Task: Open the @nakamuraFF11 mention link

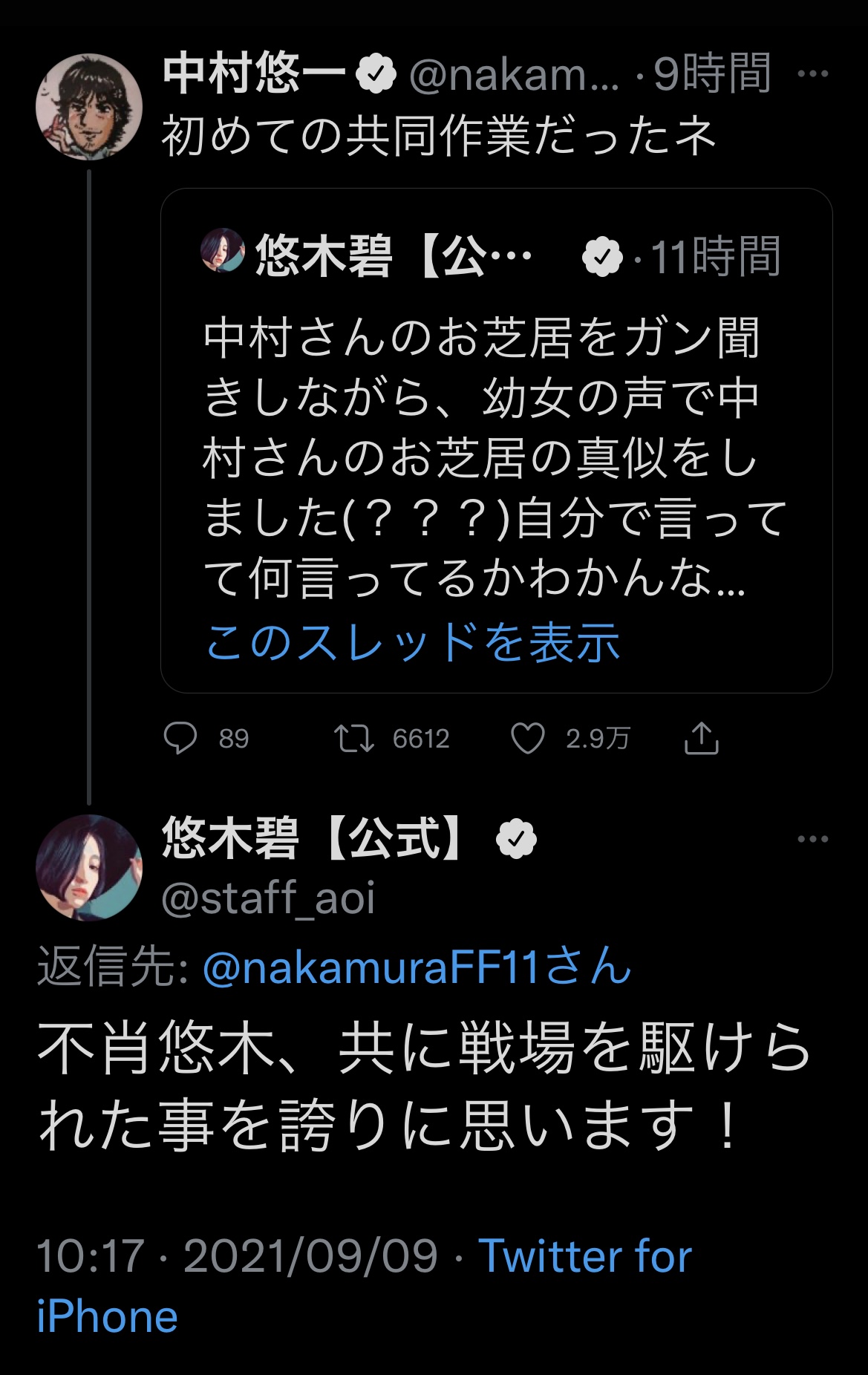Action: [x=416, y=967]
